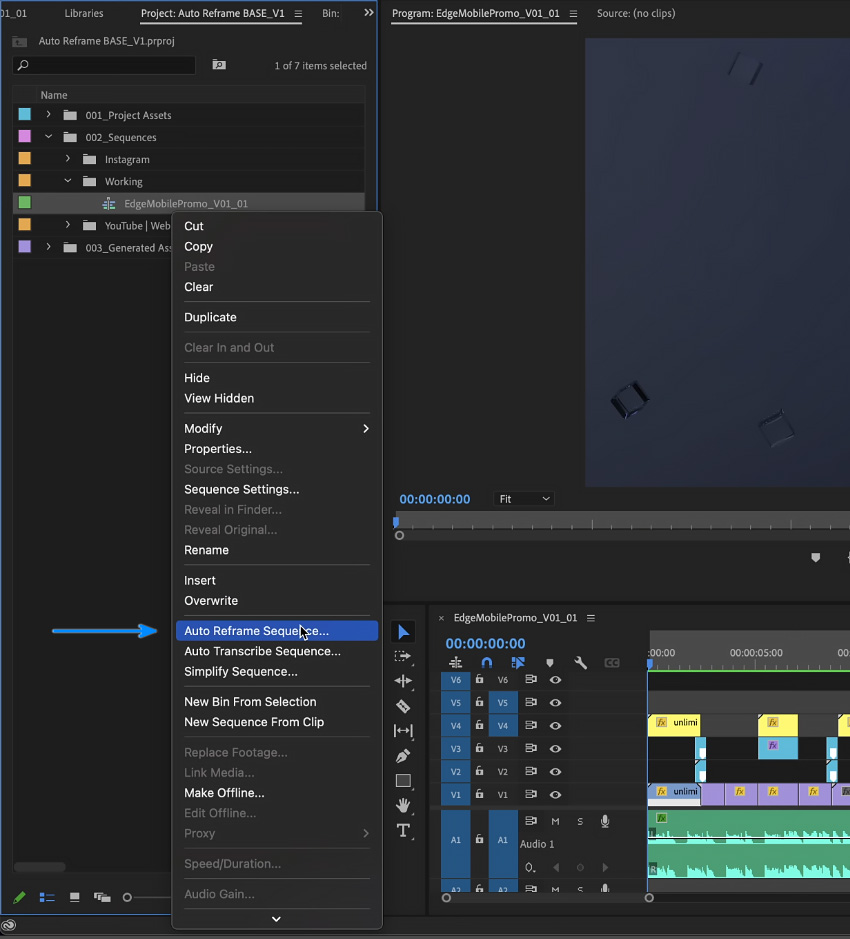Viewport: 850px width, 939px height.
Task: Open timeline wrench display settings
Action: click(x=580, y=662)
